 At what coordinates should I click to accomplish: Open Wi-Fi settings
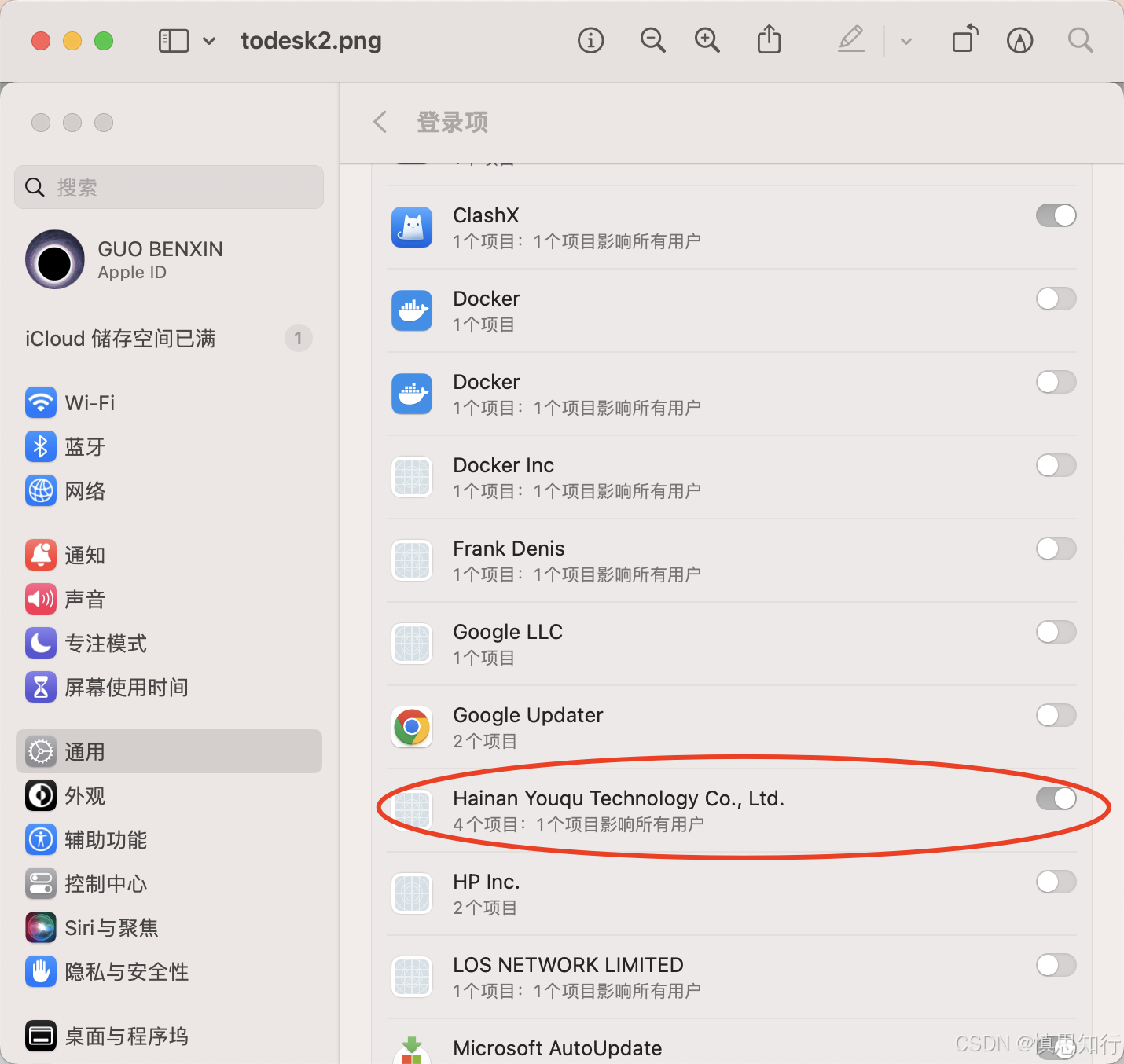point(169,403)
